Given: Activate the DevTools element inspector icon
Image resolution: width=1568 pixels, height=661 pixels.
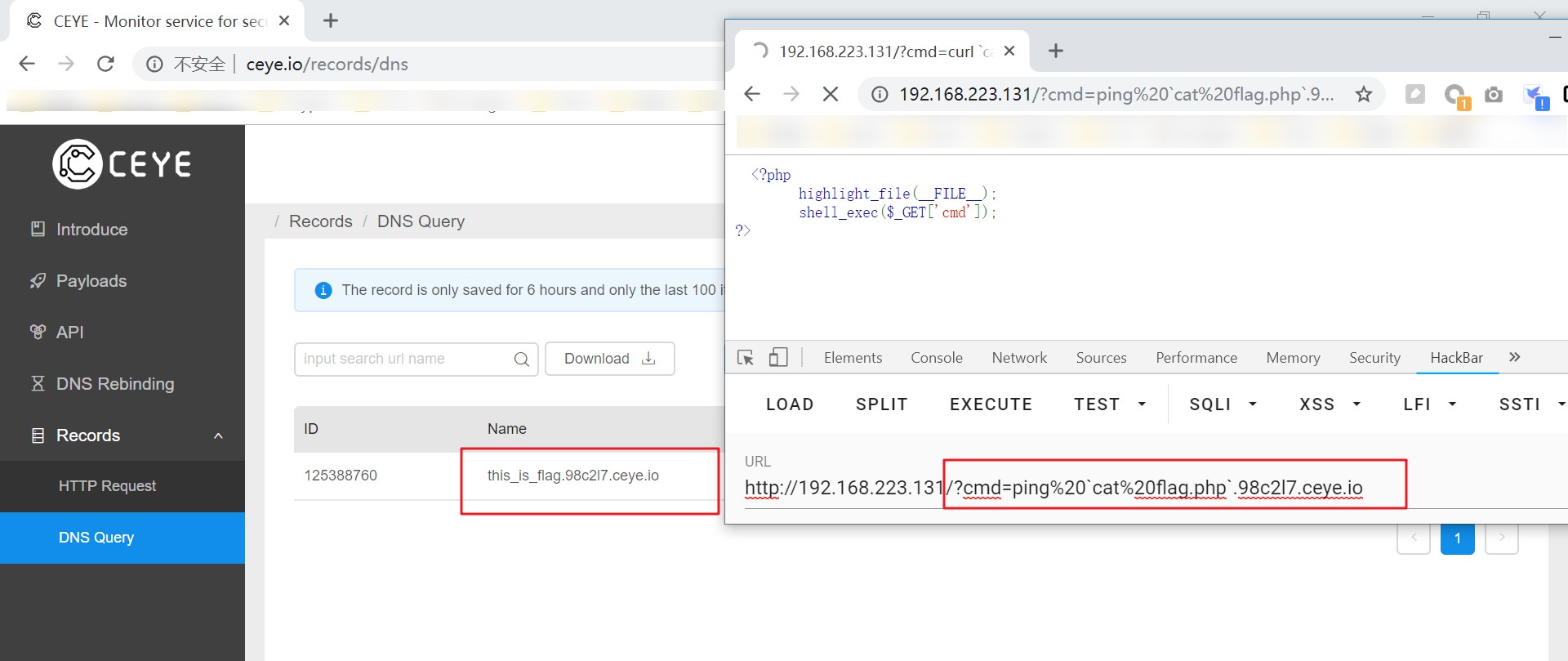Looking at the screenshot, I should (746, 358).
